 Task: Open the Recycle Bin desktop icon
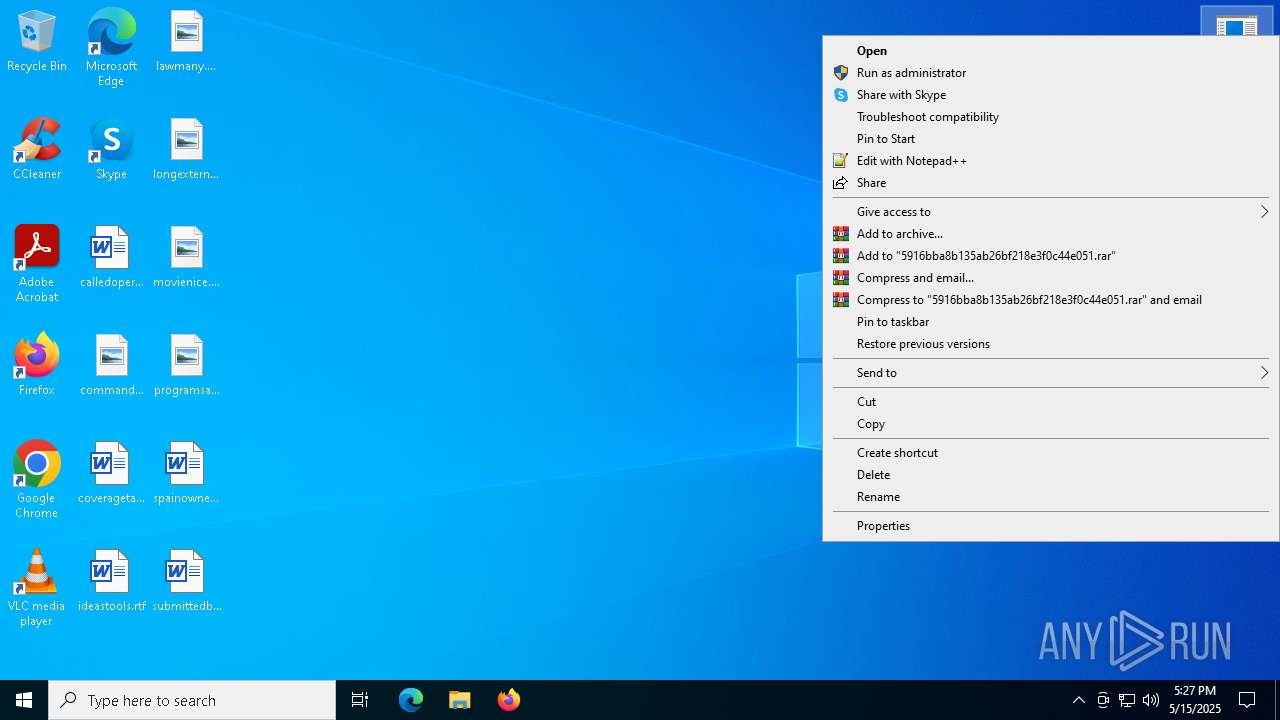(37, 42)
